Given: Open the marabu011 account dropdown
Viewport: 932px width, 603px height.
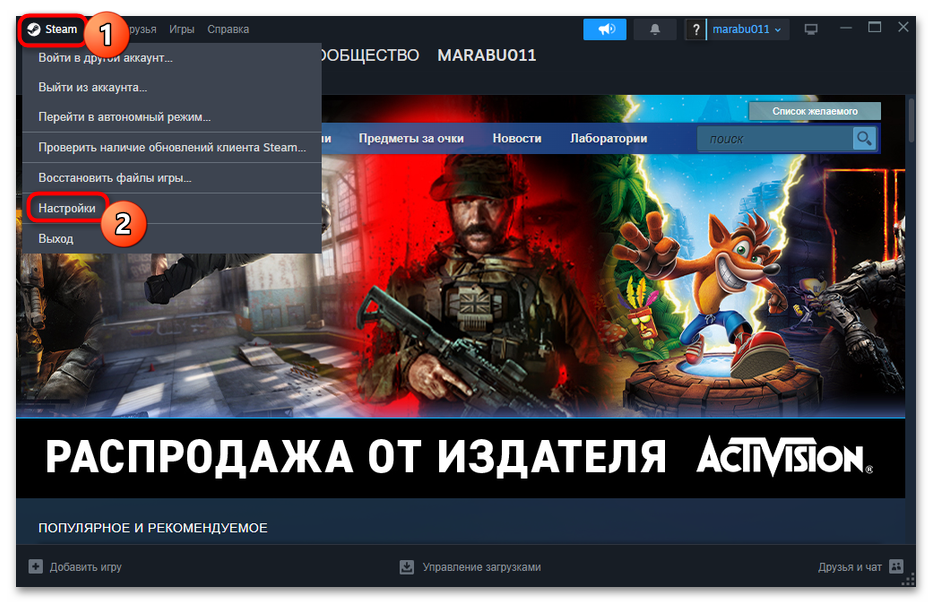Looking at the screenshot, I should pyautogui.click(x=746, y=29).
